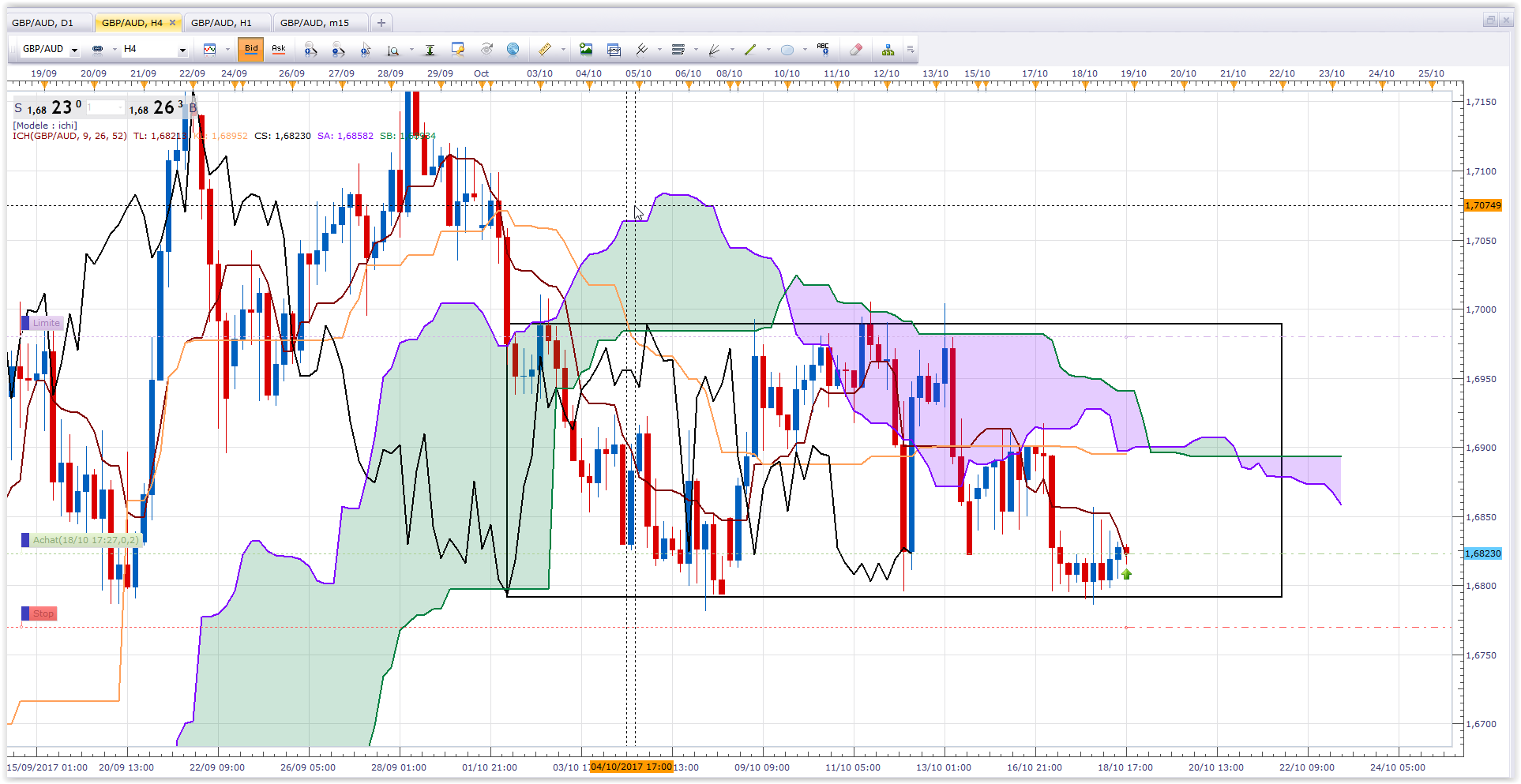Click the hierarchy tree icon
This screenshot has height=784, width=1521.
click(x=888, y=51)
